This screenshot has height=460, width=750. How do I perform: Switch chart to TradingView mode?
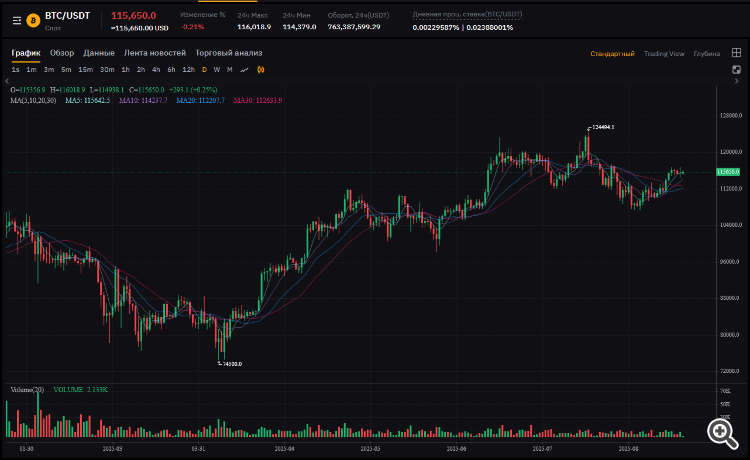[x=664, y=53]
